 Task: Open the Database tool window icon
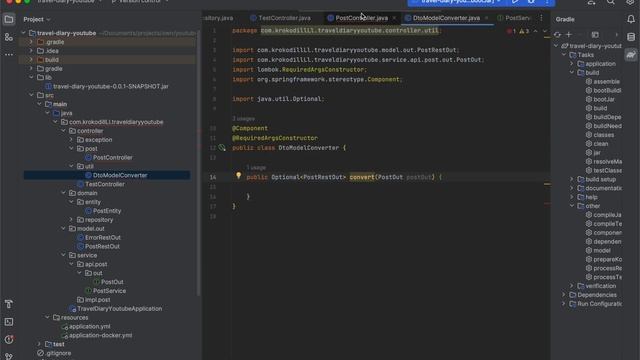(x=631, y=37)
